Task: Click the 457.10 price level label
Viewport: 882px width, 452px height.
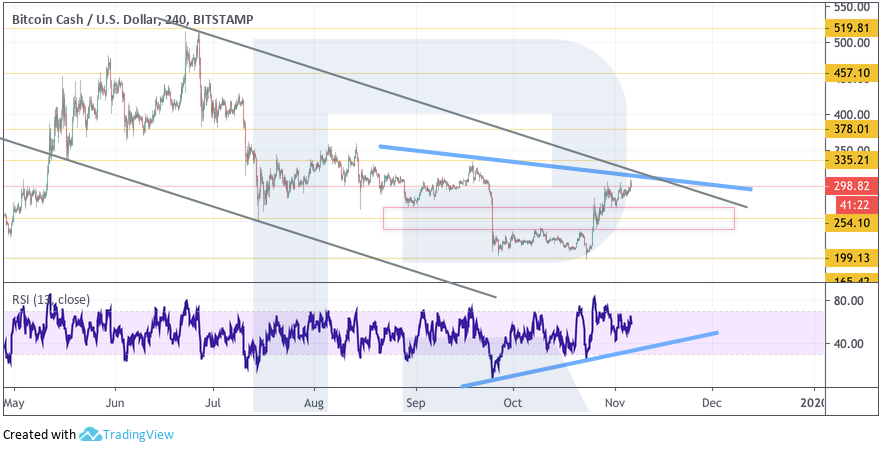Action: tap(852, 73)
